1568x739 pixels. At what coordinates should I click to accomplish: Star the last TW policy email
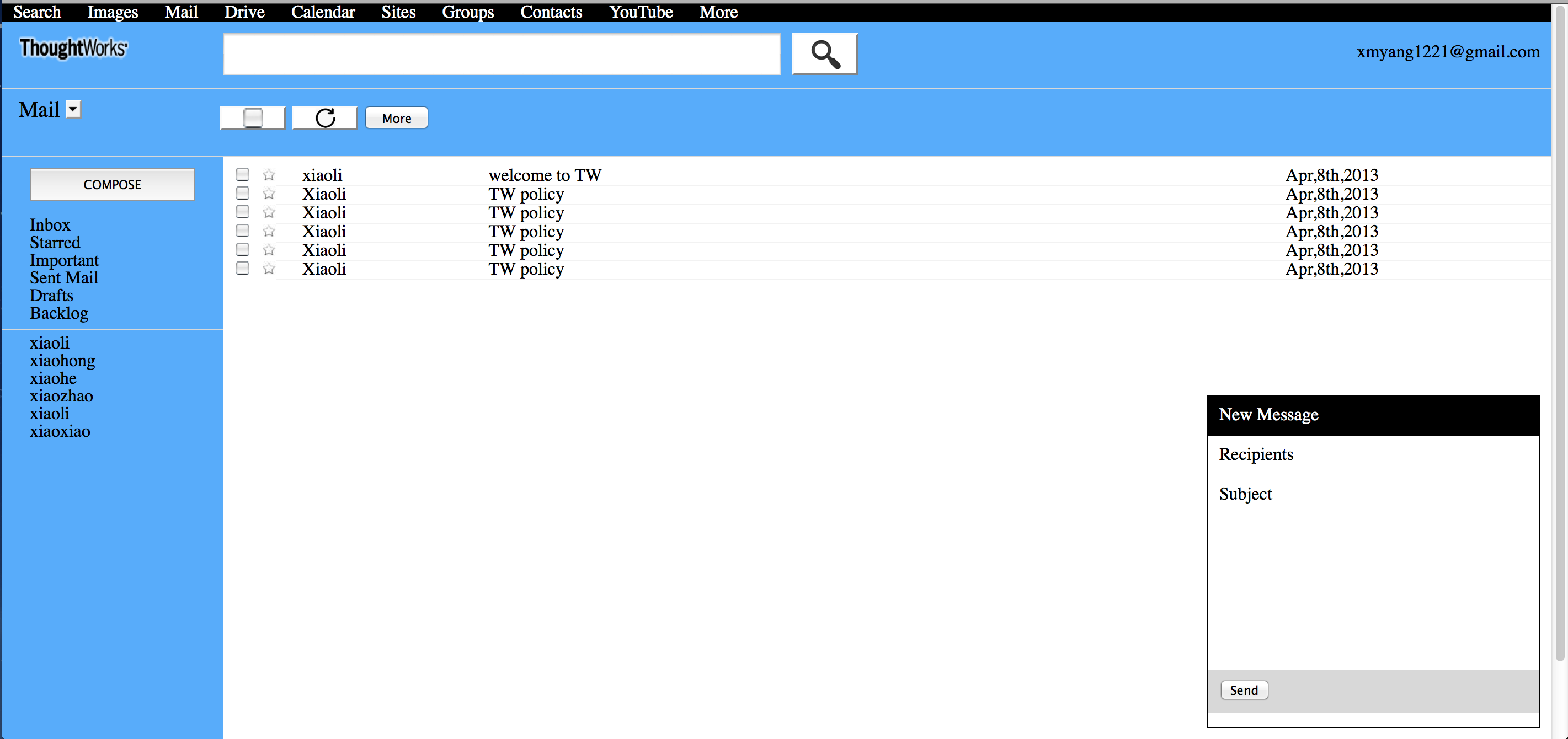[269, 269]
